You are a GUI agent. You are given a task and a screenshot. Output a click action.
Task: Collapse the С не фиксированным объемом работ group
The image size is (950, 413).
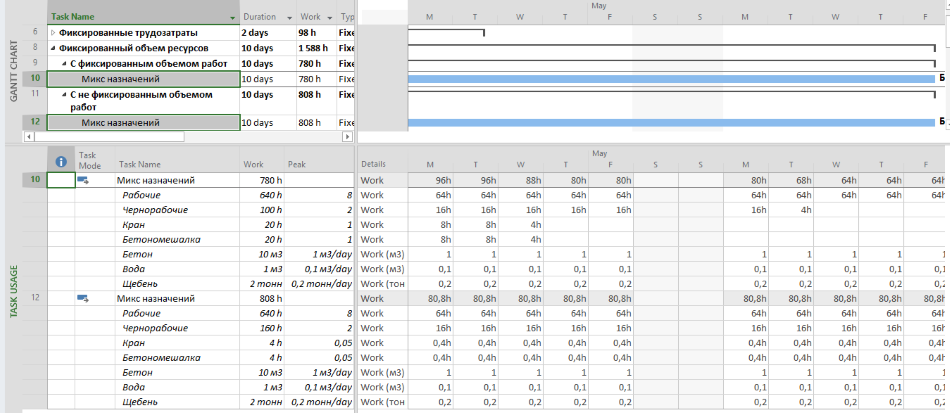64,95
